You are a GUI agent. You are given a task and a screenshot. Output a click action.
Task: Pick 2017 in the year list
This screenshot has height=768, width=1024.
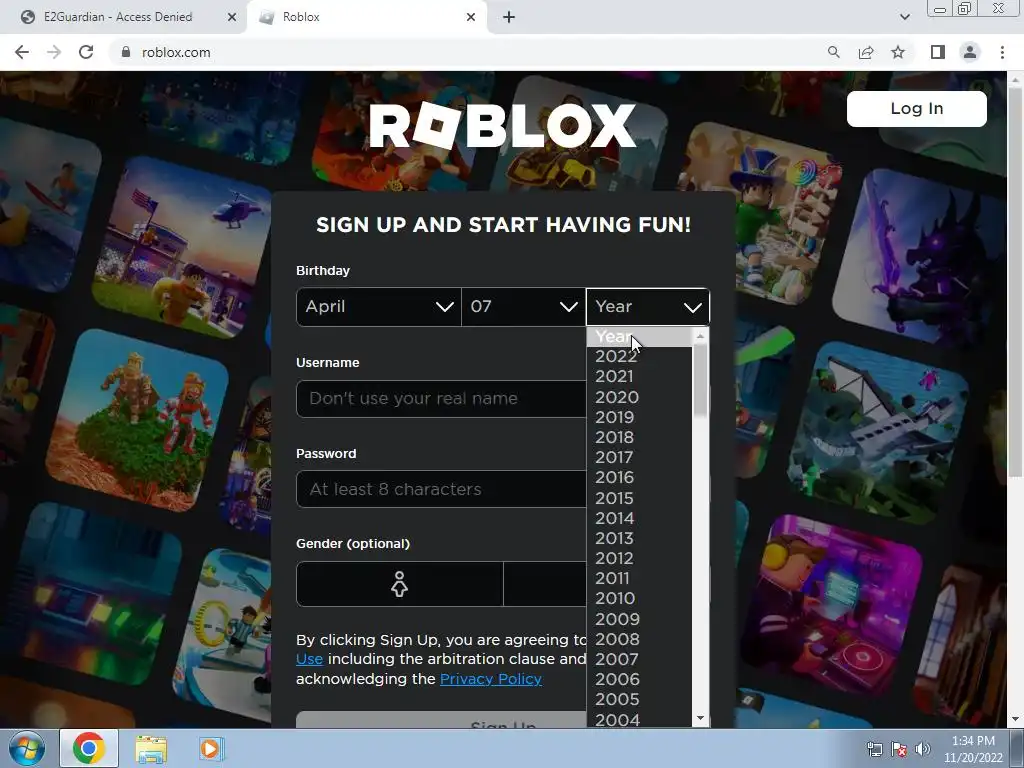click(639, 458)
